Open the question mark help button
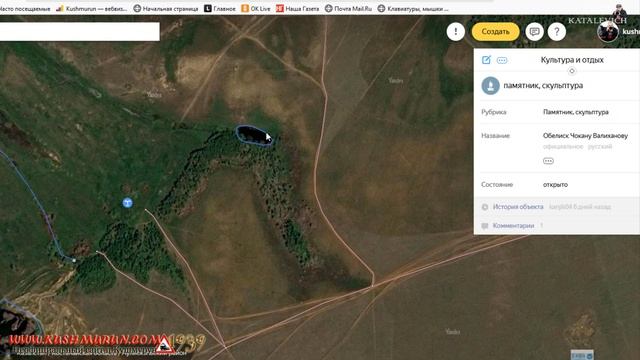 coord(557,31)
